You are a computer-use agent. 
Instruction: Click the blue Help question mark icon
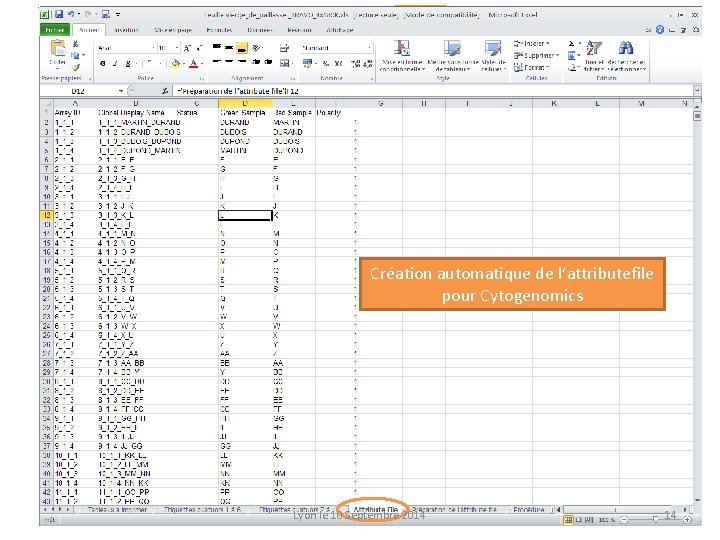pos(659,30)
